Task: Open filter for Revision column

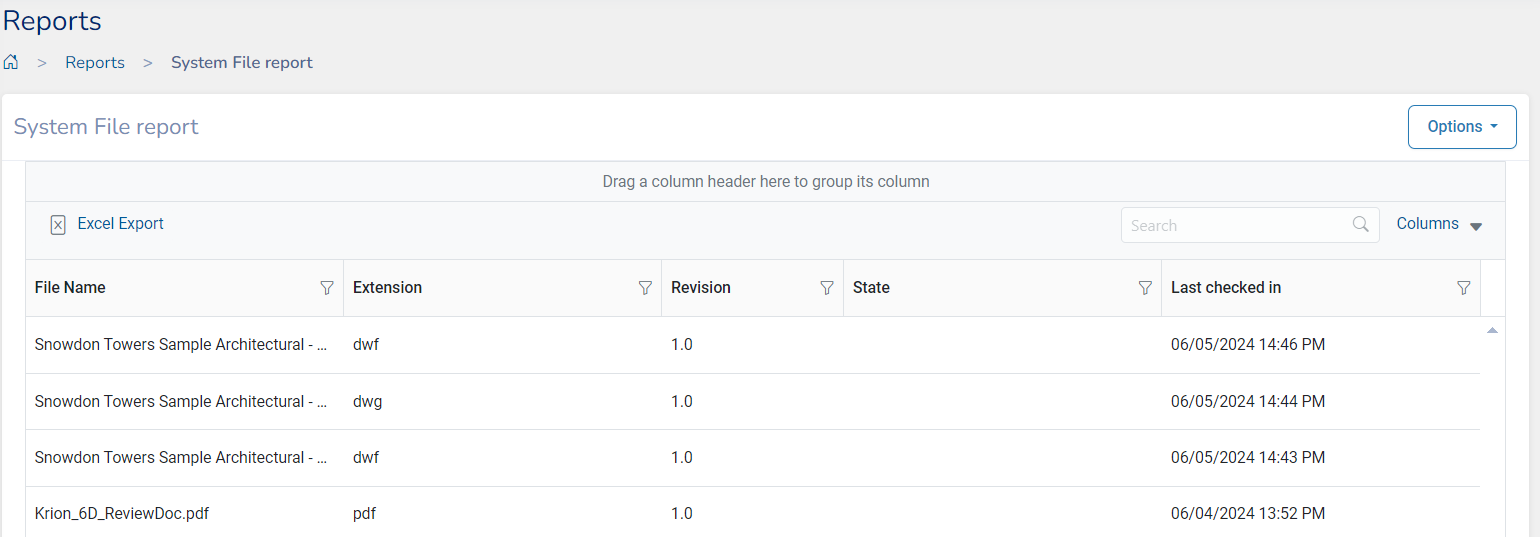Action: [827, 288]
